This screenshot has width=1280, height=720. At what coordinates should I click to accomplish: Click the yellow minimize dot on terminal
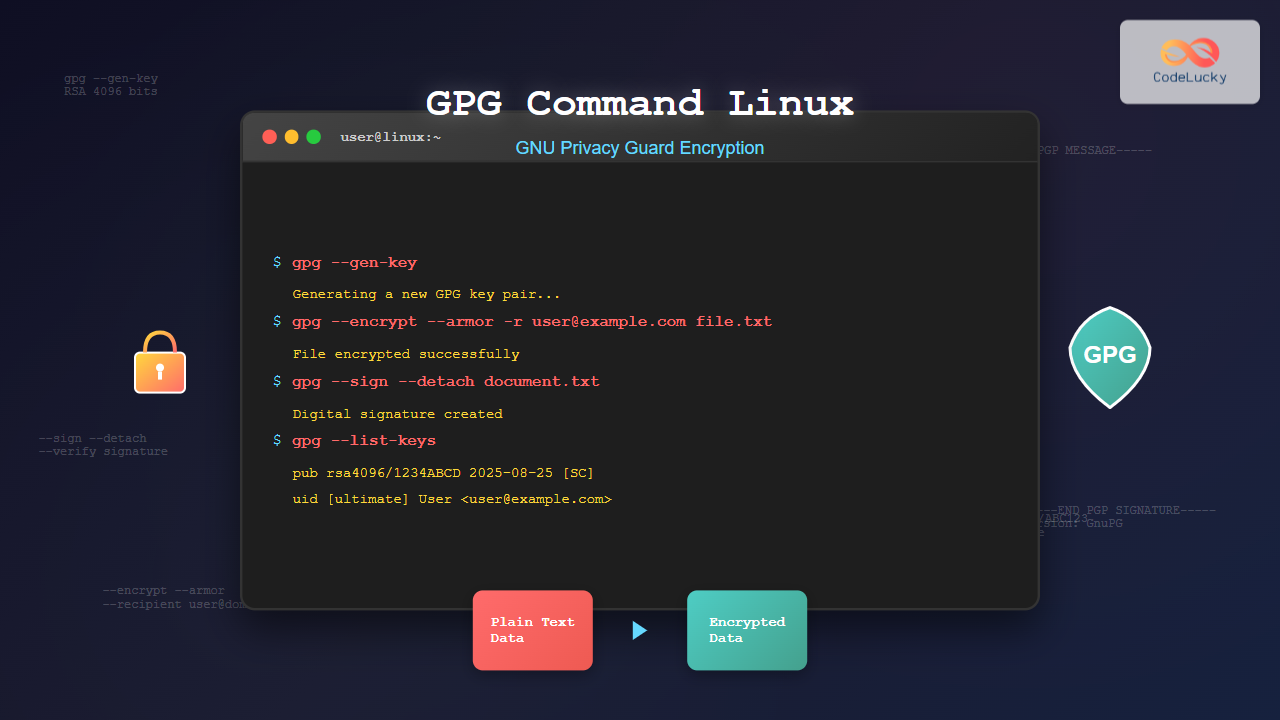tap(291, 137)
